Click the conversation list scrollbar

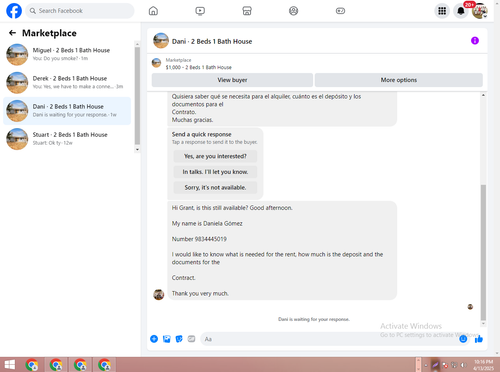137,95
